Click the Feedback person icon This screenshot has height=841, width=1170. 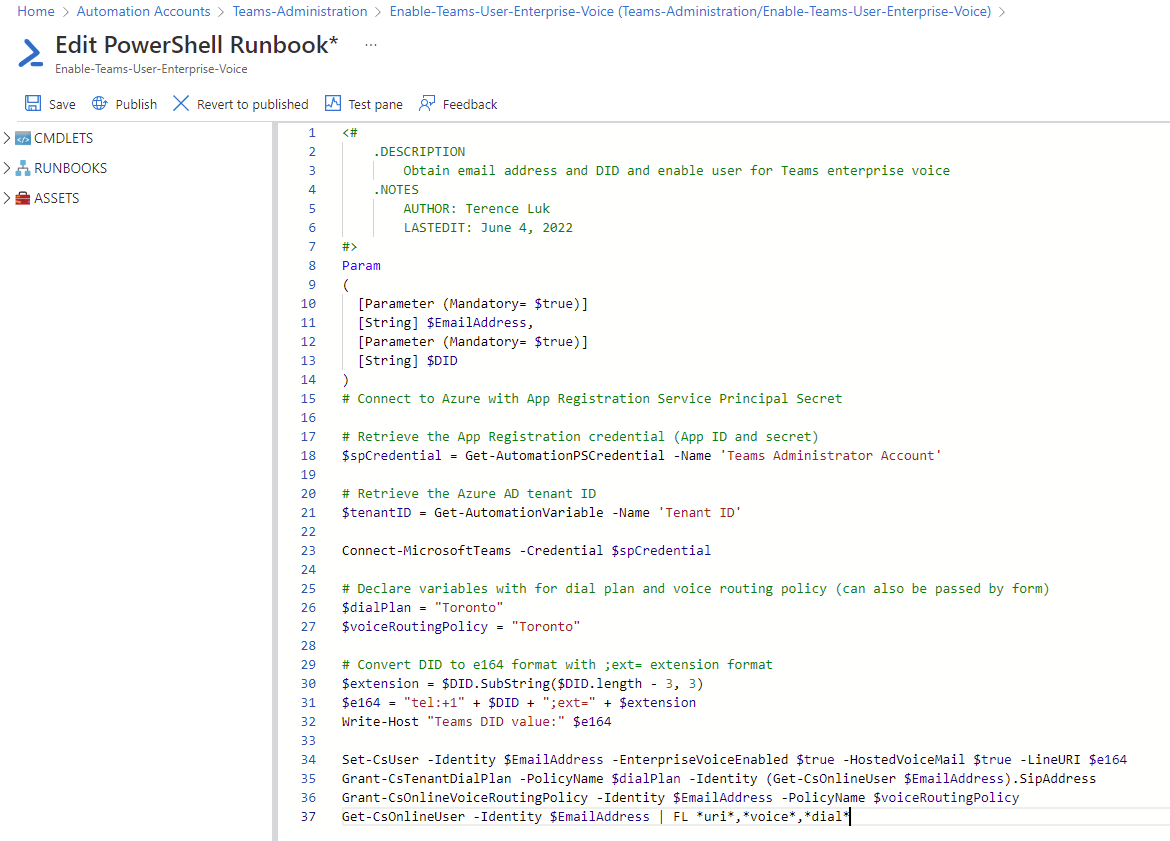click(x=427, y=104)
